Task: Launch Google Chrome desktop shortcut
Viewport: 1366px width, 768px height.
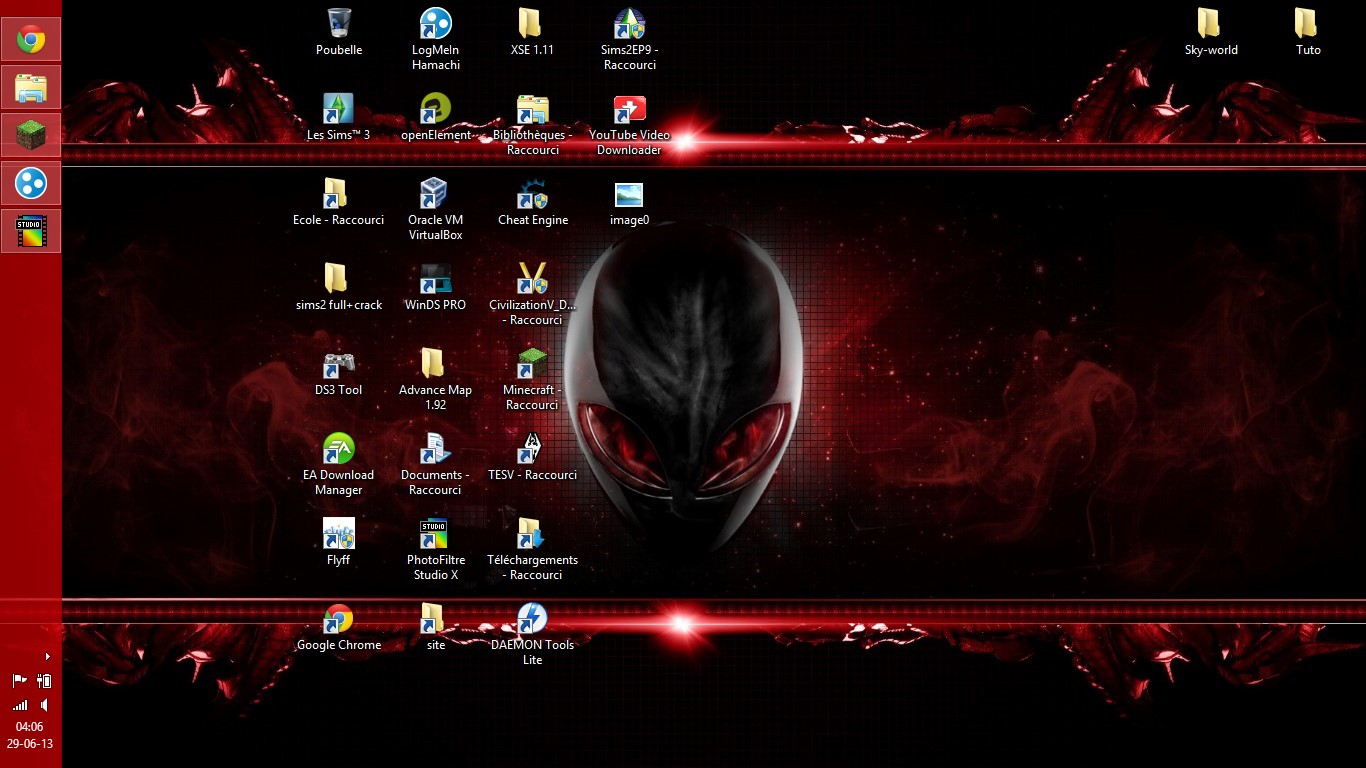Action: pos(339,627)
